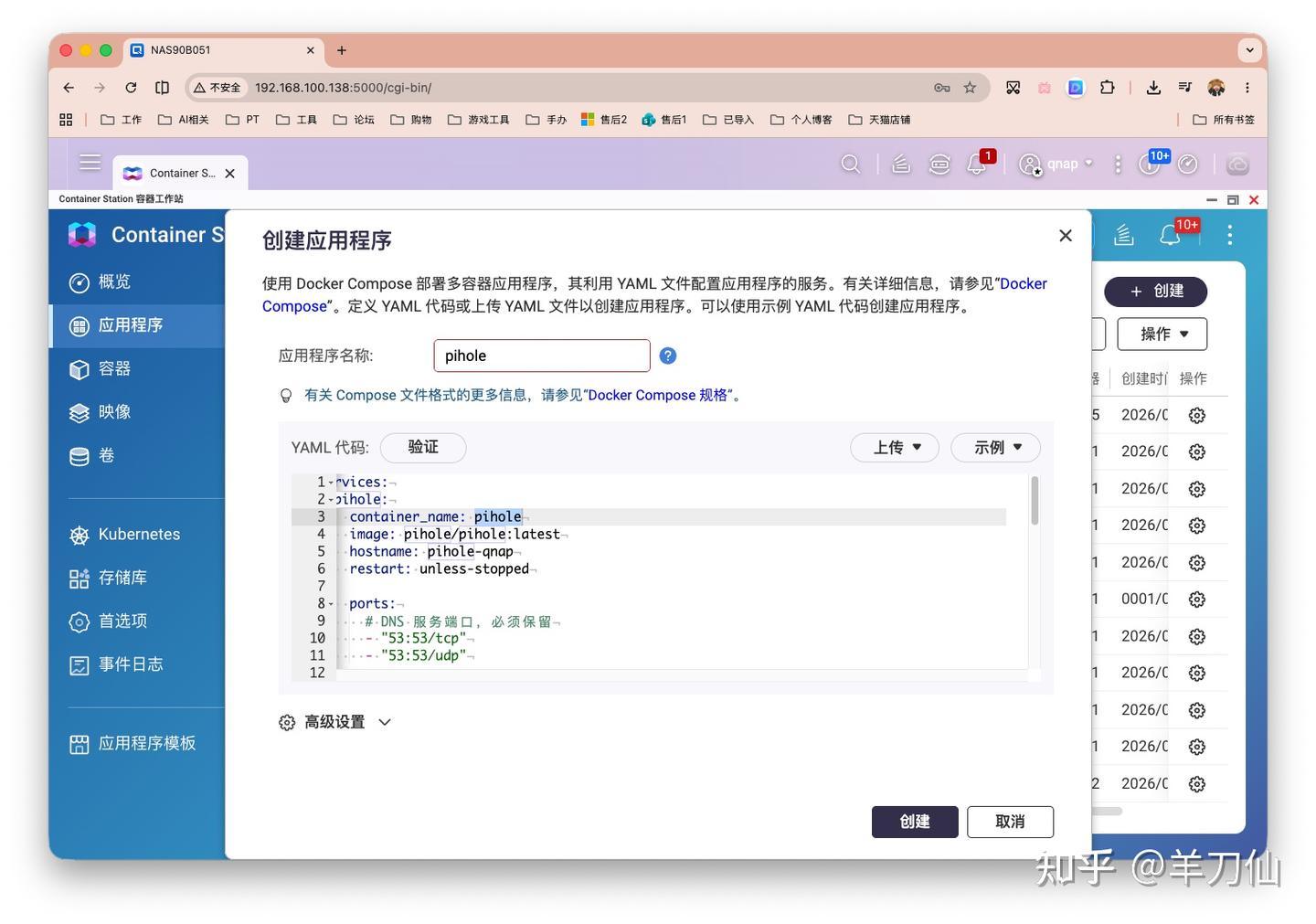This screenshot has width=1316, height=924.
Task: Click the 验证 button
Action: point(423,448)
